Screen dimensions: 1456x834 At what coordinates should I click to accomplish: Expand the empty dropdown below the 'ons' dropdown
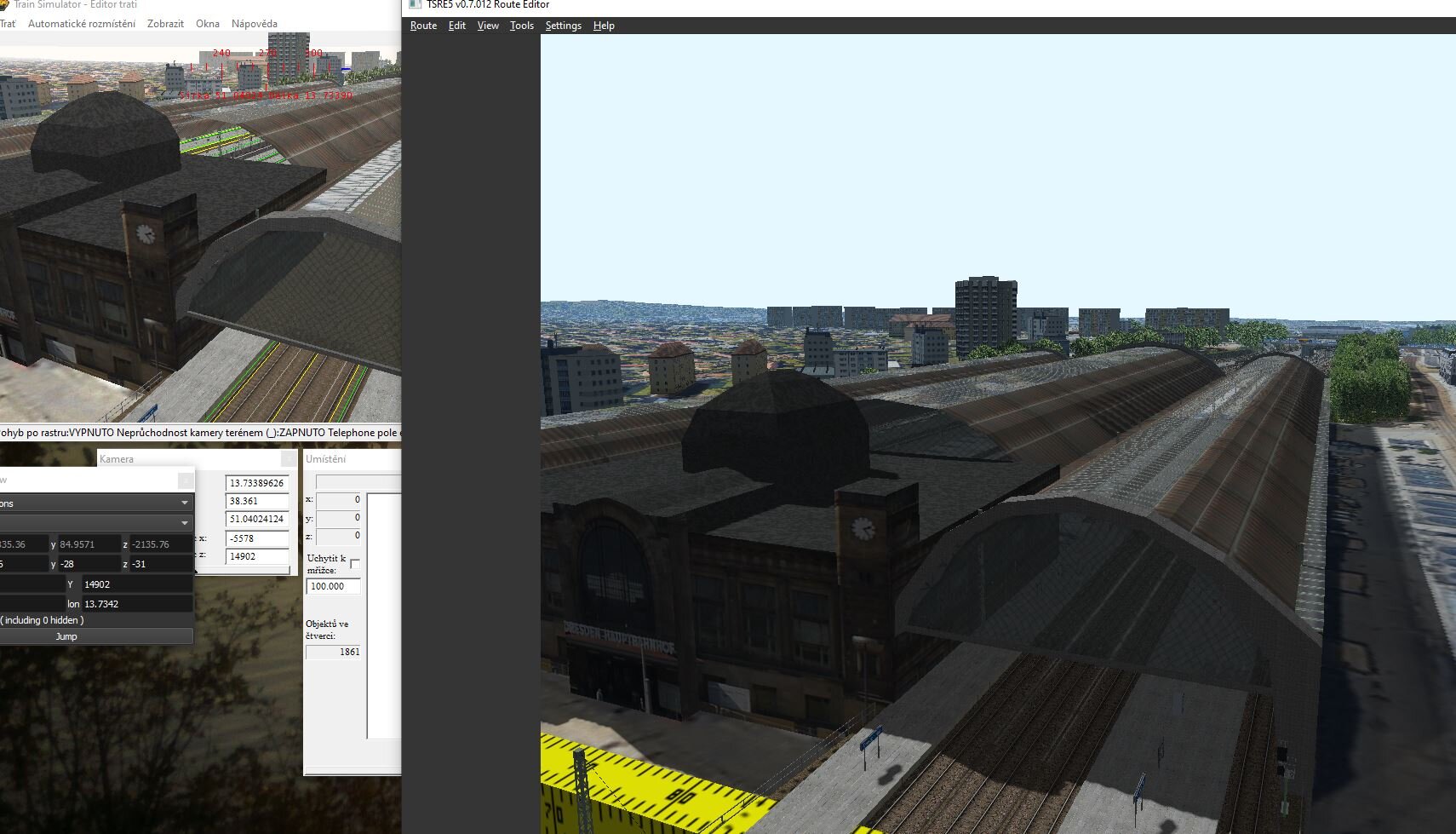tap(96, 523)
